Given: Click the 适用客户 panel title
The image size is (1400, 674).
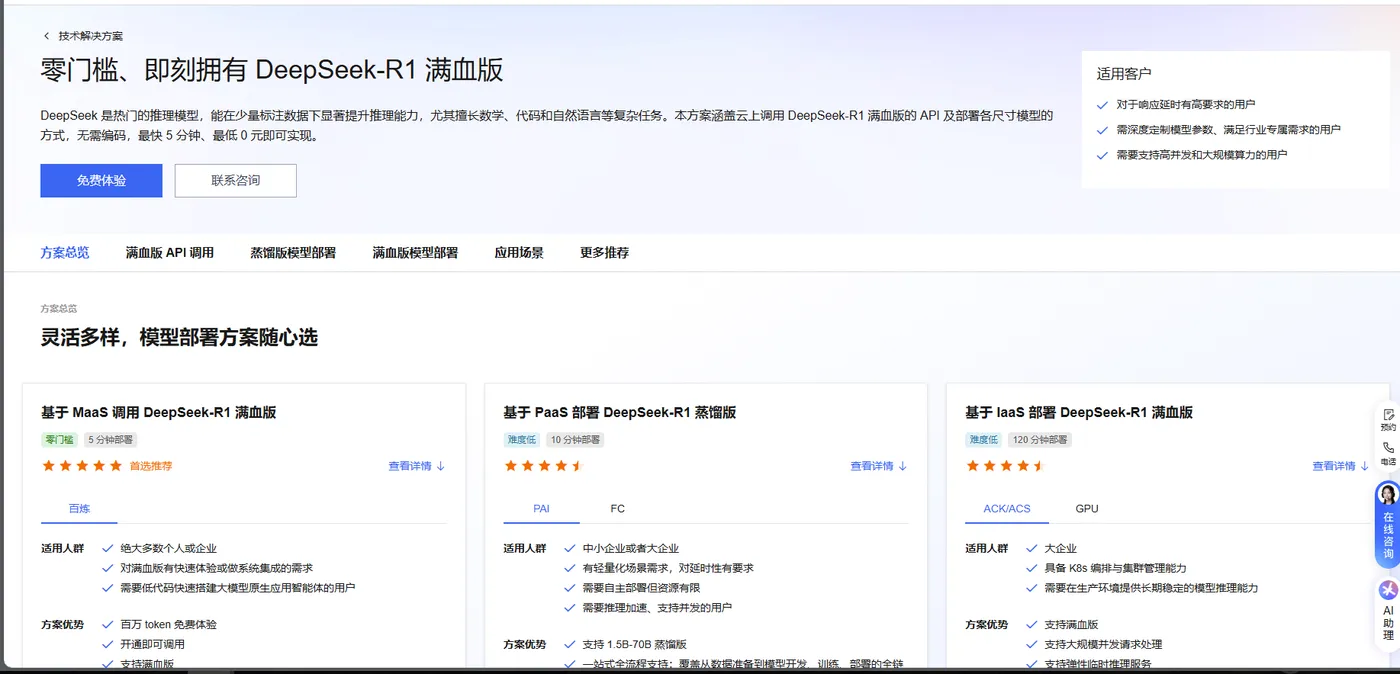Looking at the screenshot, I should pyautogui.click(x=1124, y=74).
